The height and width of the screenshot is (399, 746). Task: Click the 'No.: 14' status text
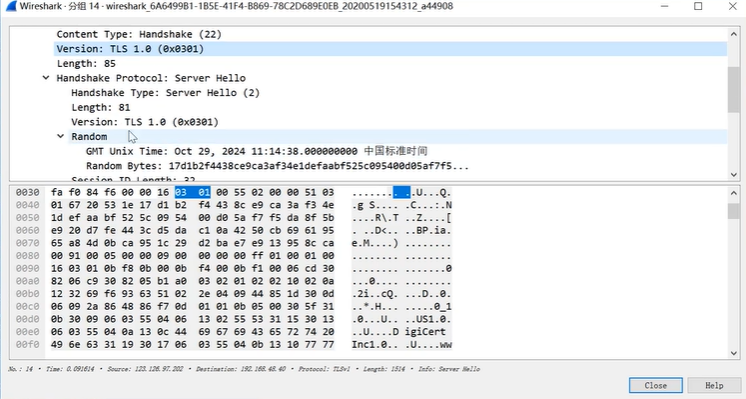point(20,369)
